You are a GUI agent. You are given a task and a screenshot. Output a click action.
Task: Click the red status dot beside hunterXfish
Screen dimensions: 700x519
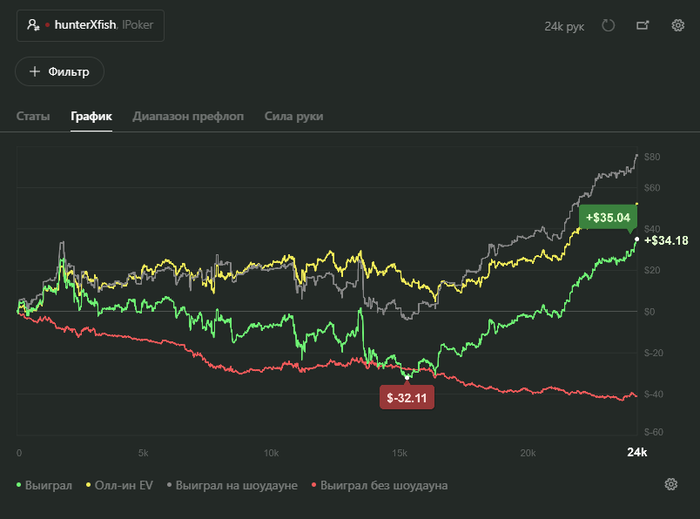pos(47,25)
